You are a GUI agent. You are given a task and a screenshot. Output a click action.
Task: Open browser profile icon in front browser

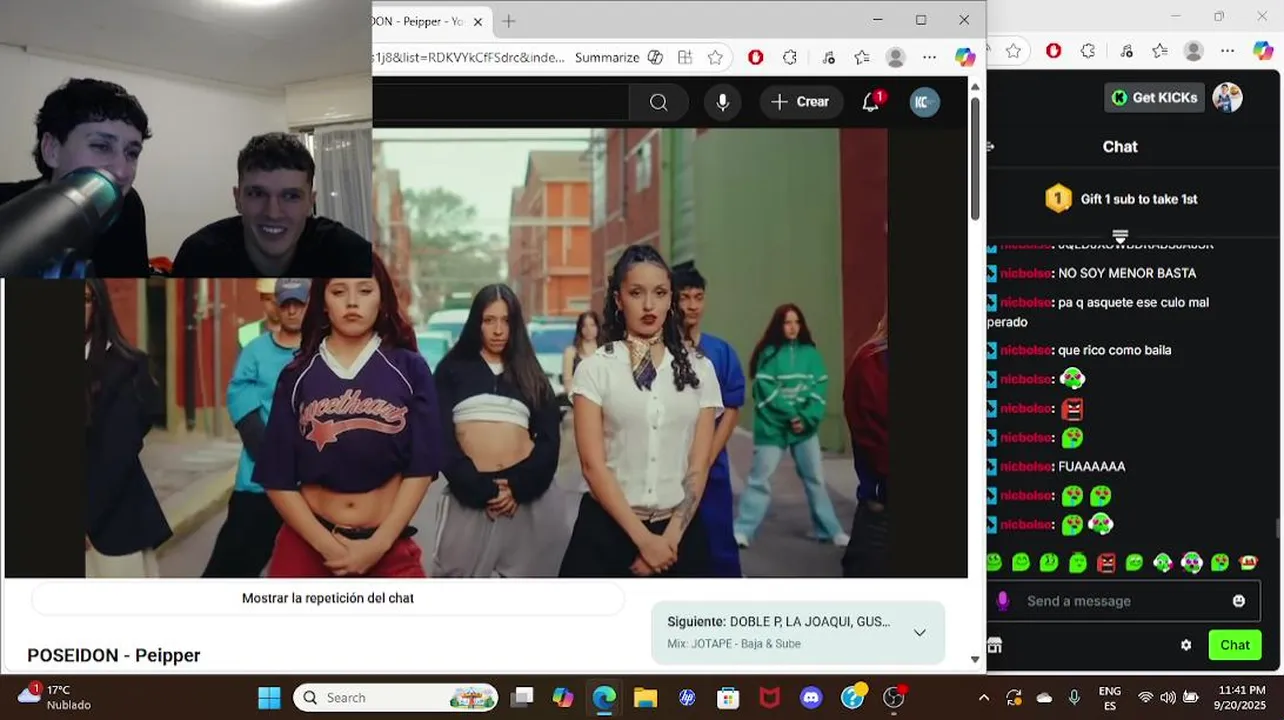[896, 58]
